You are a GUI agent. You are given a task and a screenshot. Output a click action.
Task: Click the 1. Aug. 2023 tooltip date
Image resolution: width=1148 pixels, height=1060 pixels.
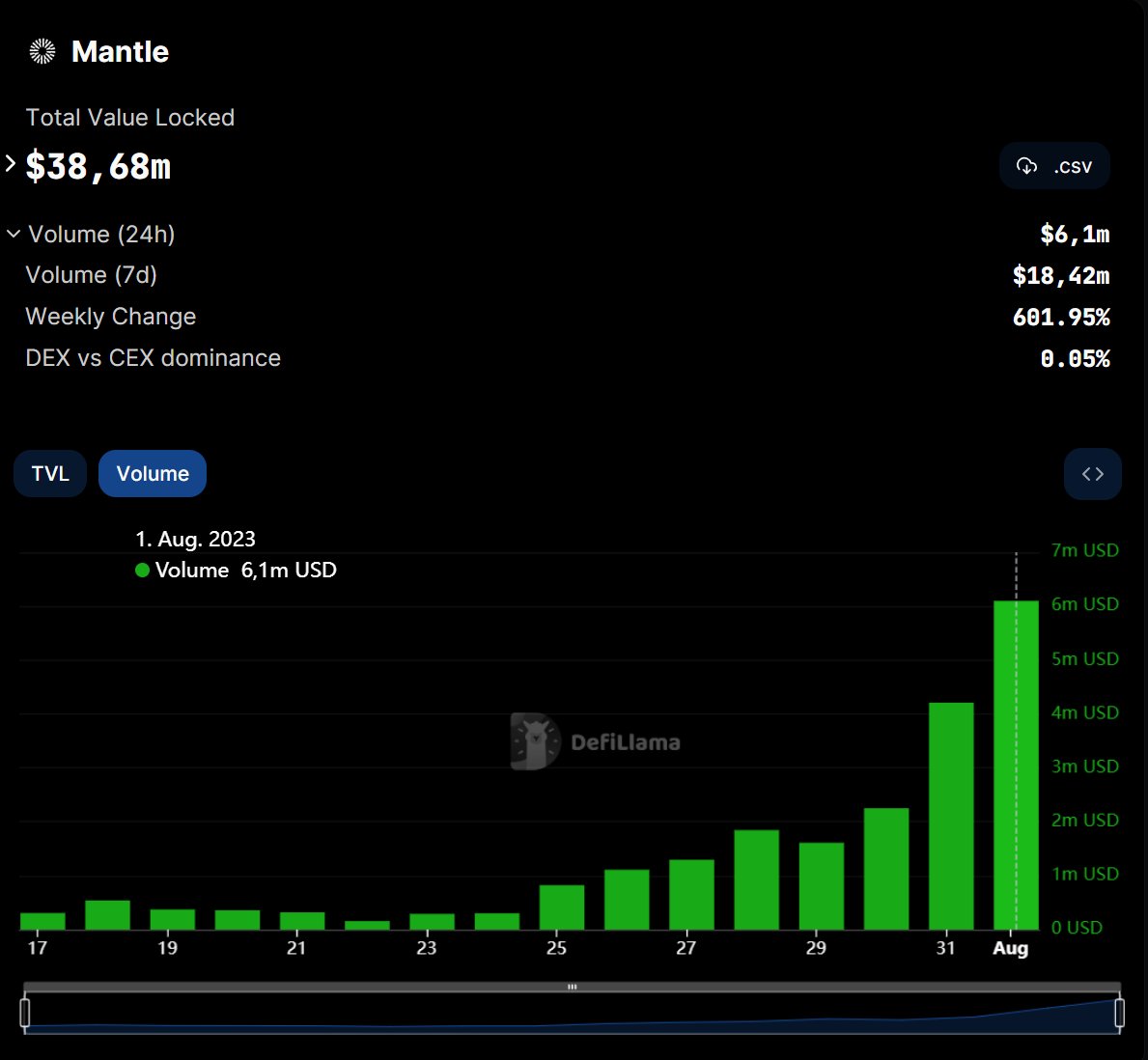tap(196, 539)
